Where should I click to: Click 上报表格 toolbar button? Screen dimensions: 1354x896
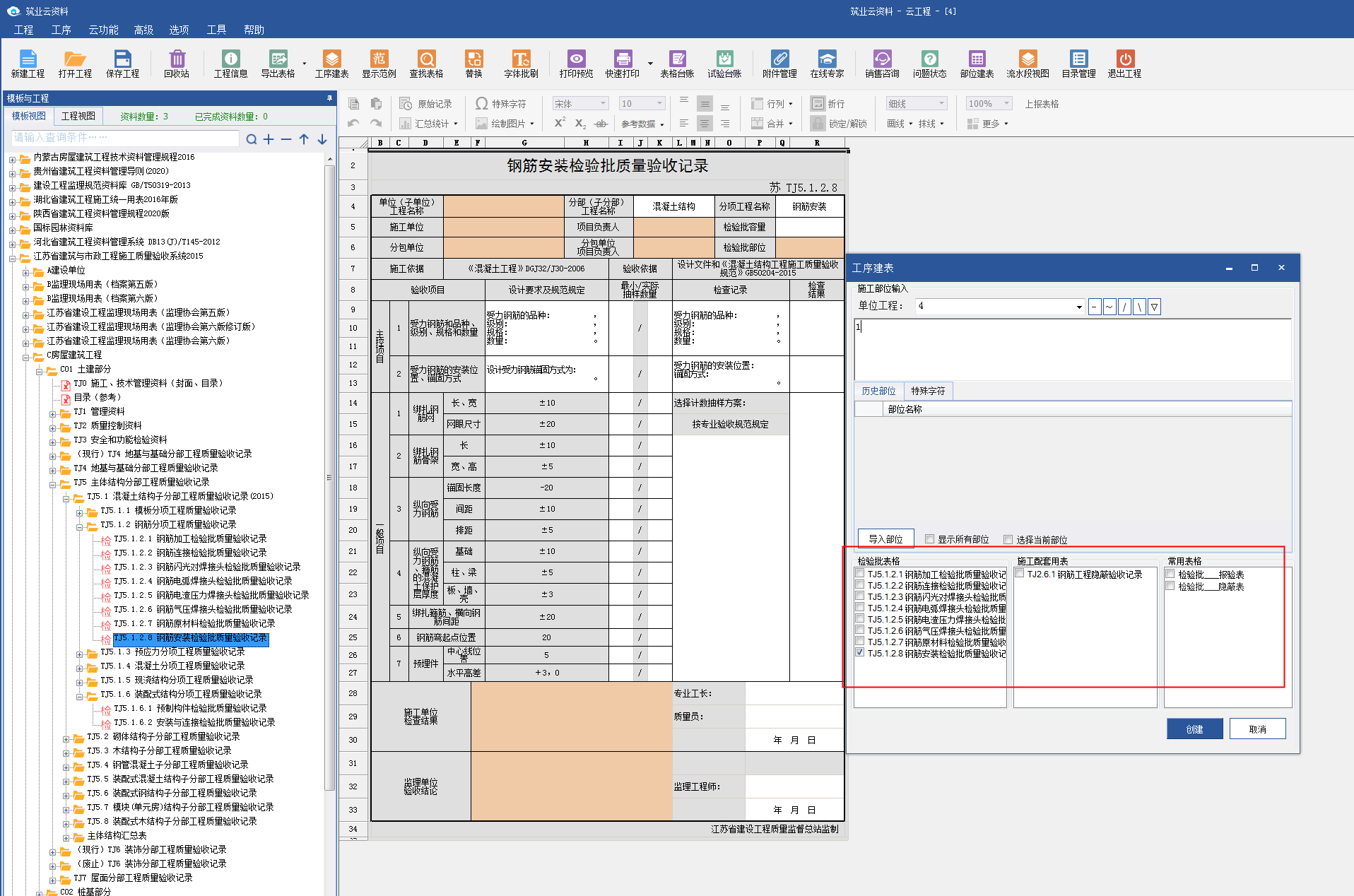[1042, 103]
